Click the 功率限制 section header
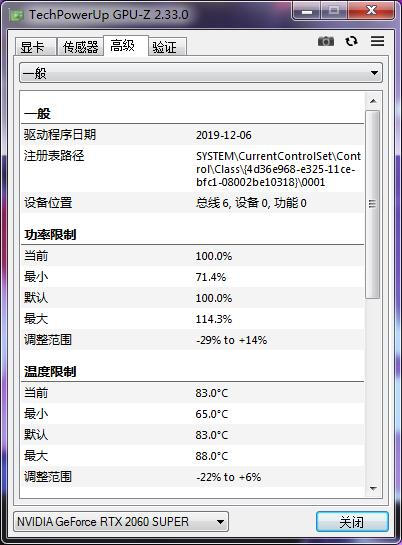This screenshot has height=545, width=402. [x=50, y=235]
